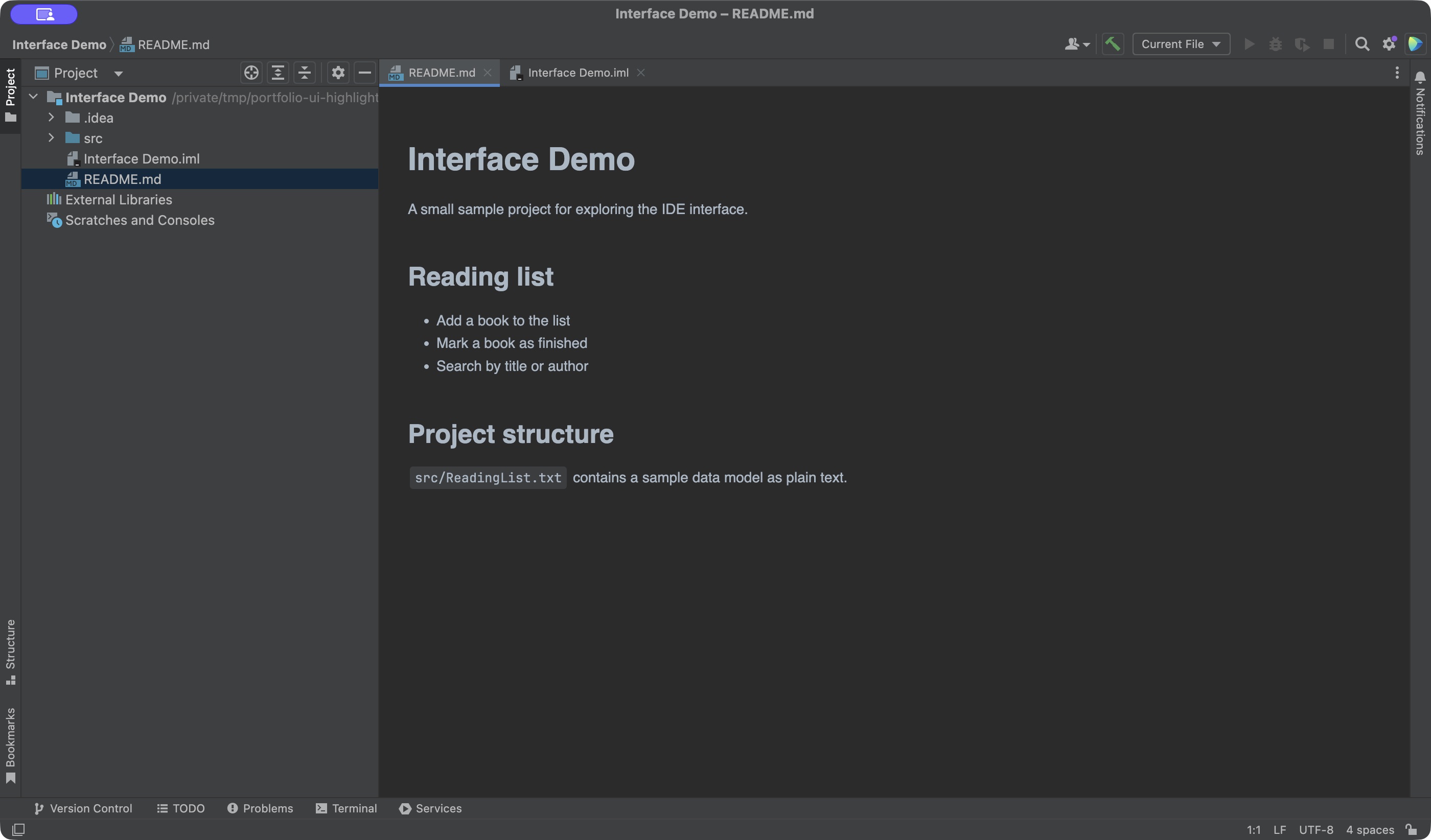Click the UTF-8 encoding in status bar
Image resolution: width=1431 pixels, height=840 pixels.
(x=1315, y=829)
